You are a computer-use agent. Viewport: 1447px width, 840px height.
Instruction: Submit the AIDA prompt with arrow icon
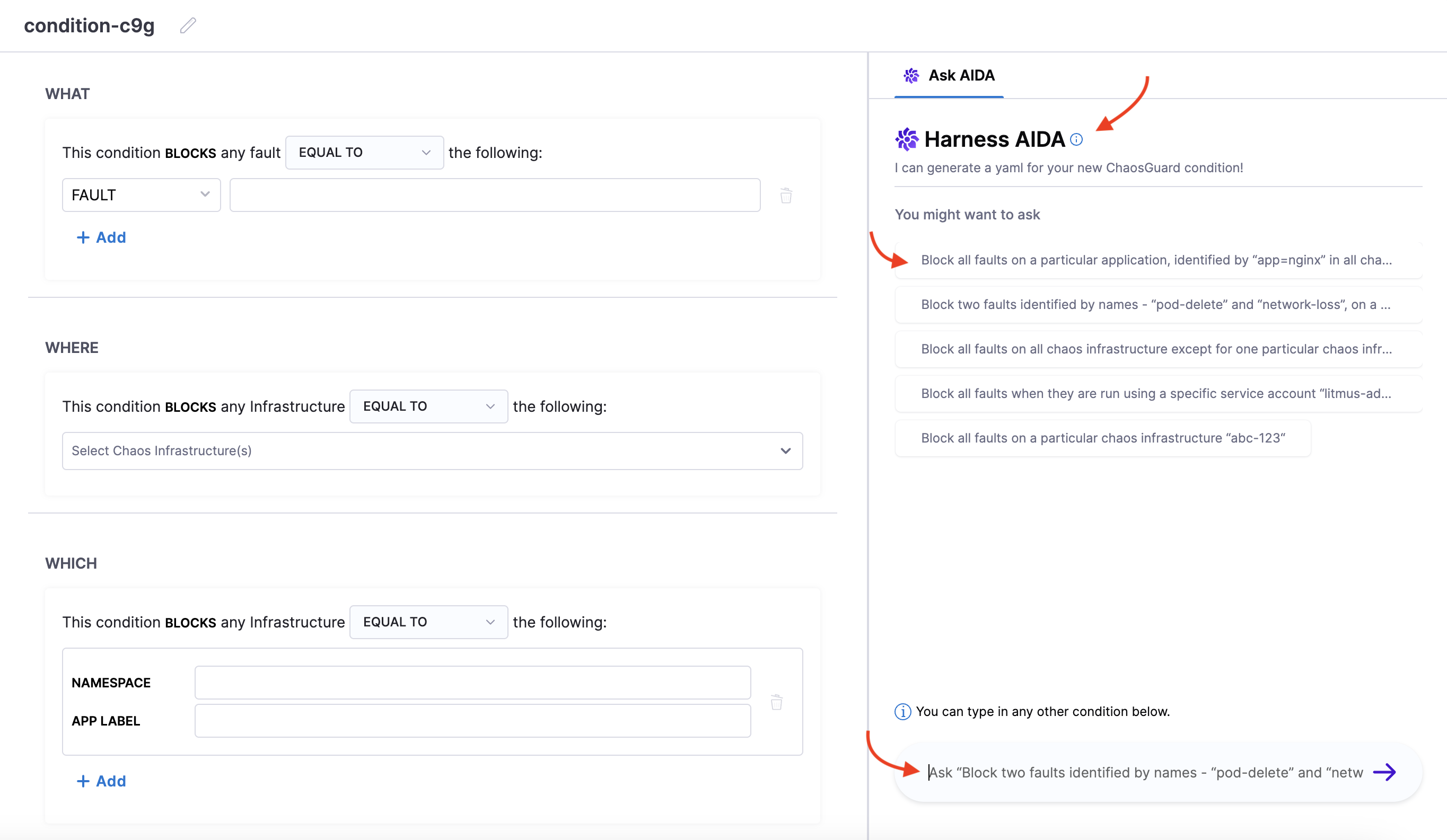(1384, 772)
